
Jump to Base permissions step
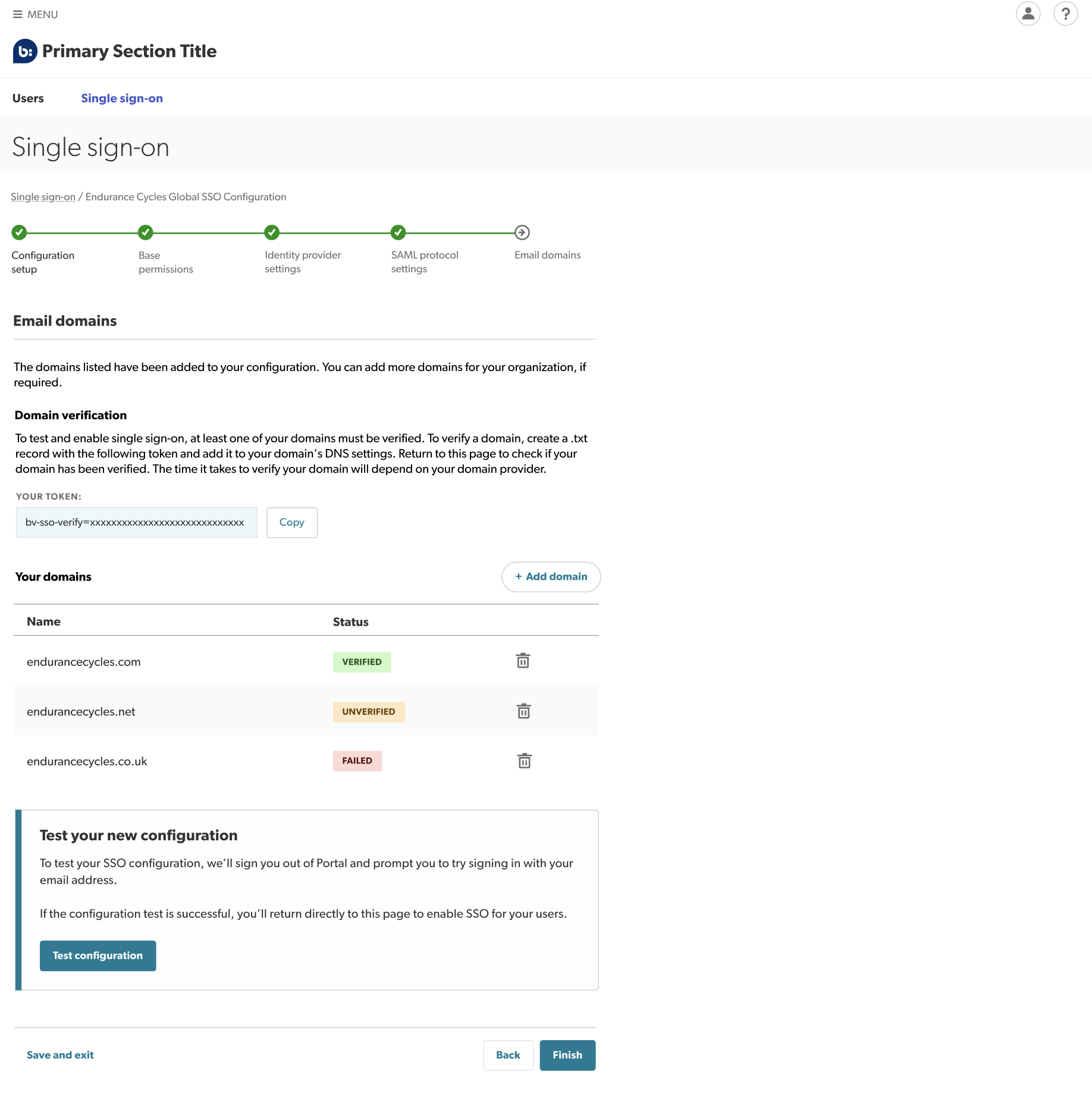tap(146, 233)
